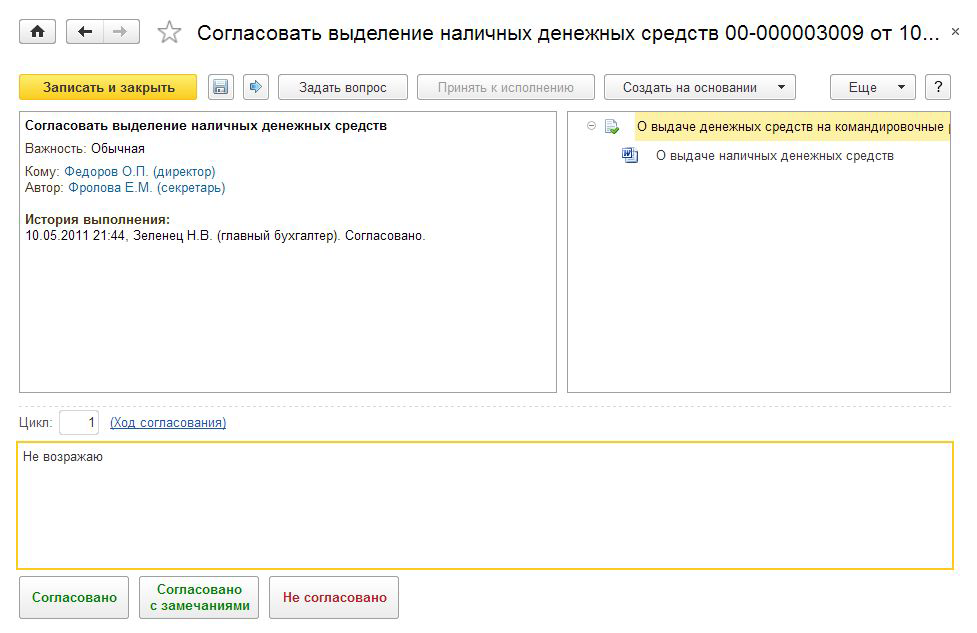Screen dimensions: 977x633
Task: Click the bold task title in description
Action: coord(206,125)
